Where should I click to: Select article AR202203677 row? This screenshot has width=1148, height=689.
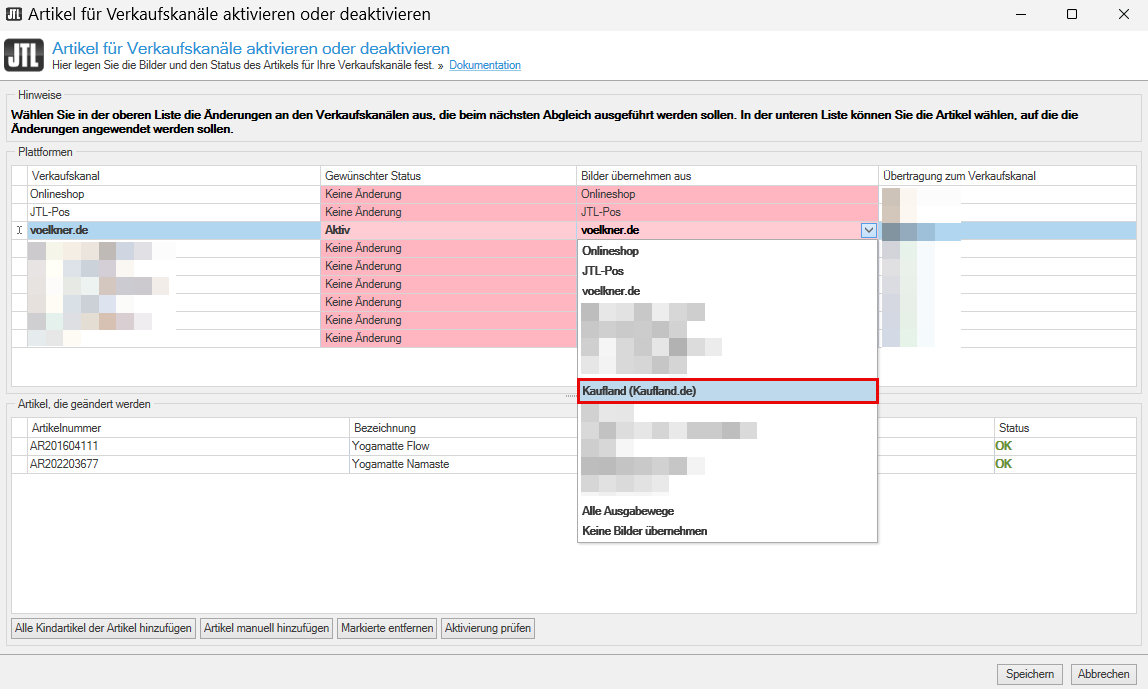click(65, 464)
